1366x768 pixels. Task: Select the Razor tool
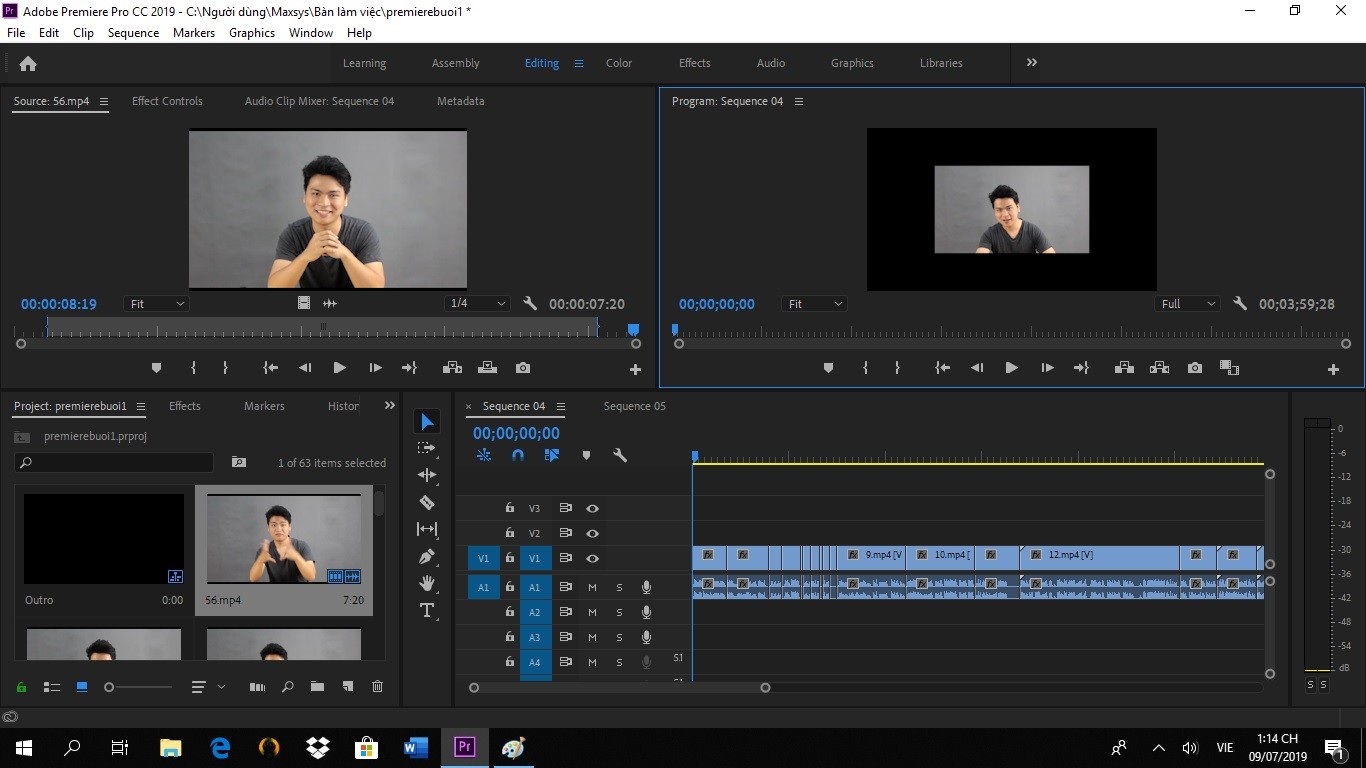[x=427, y=502]
